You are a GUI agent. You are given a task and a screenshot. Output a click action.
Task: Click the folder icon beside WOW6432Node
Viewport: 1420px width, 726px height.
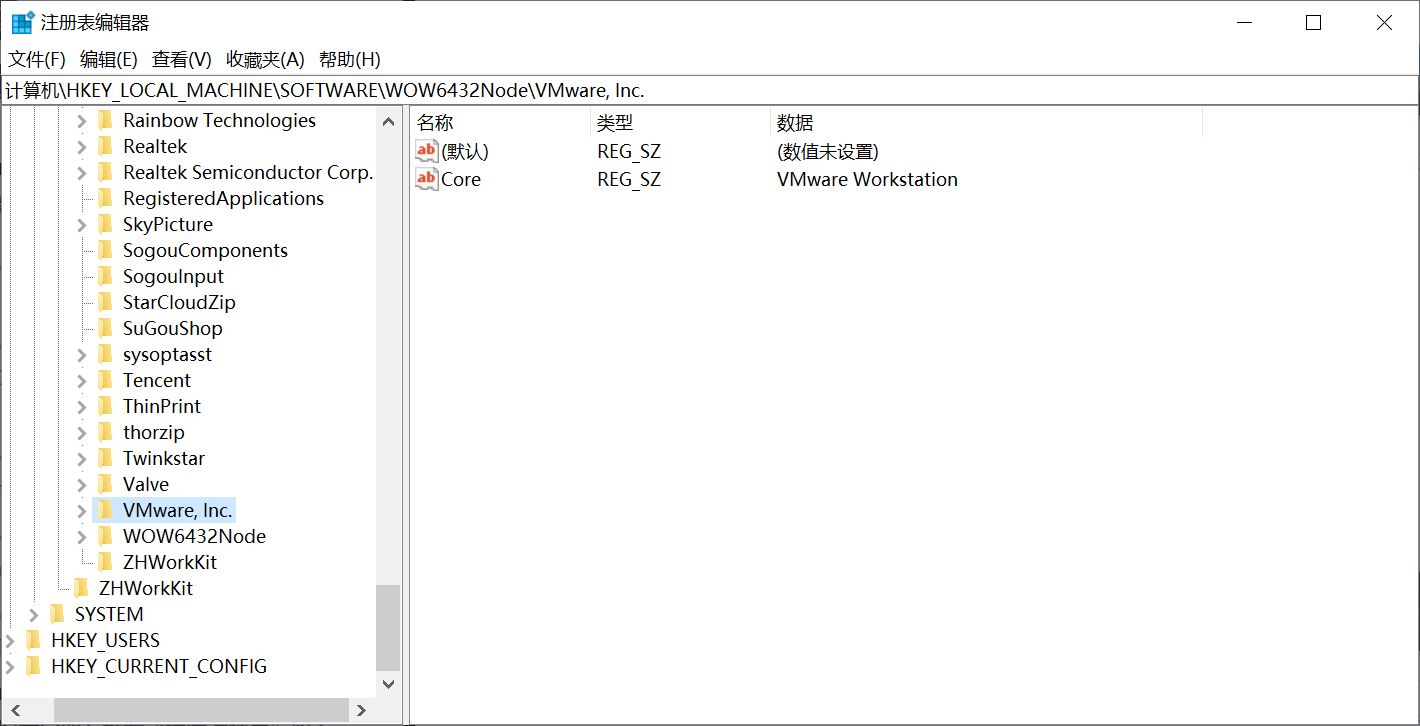pyautogui.click(x=105, y=536)
